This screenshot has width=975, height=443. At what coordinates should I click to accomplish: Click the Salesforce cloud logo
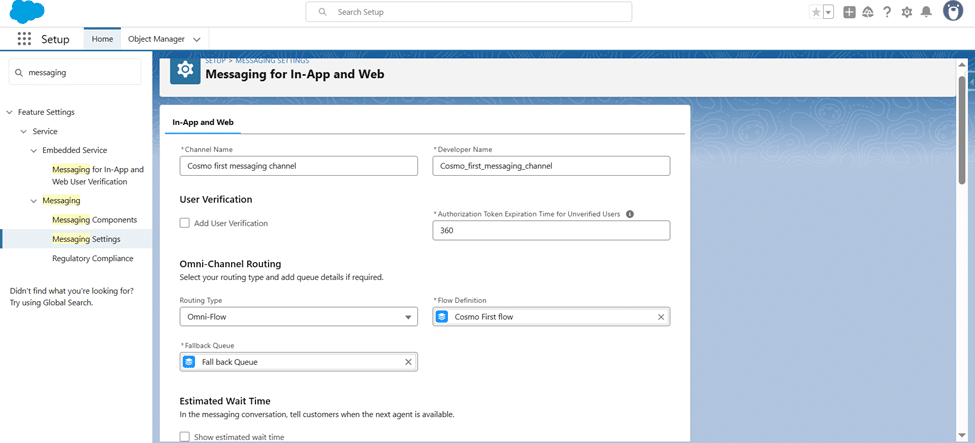tap(27, 12)
